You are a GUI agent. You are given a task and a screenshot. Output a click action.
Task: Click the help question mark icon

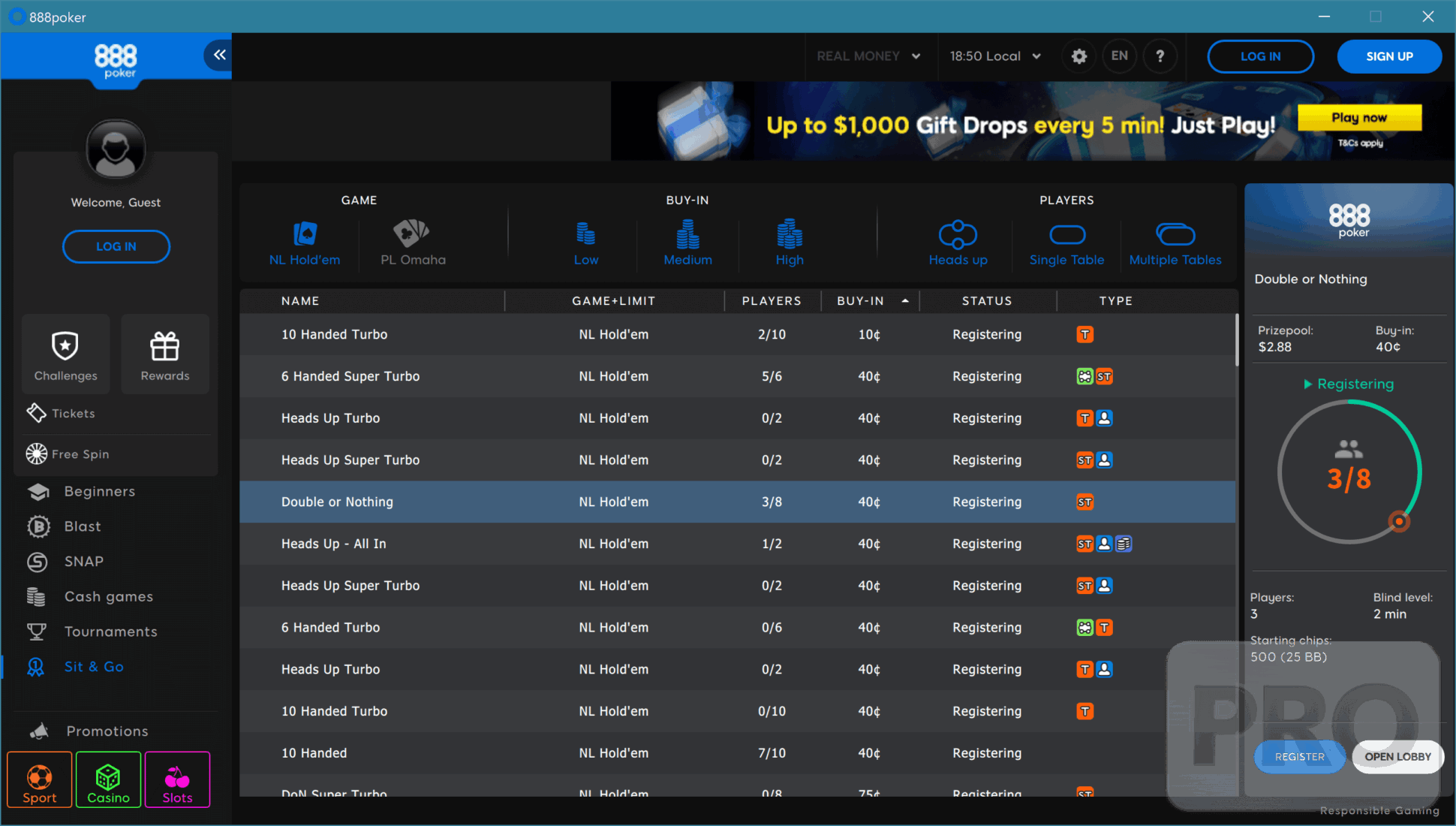[x=1160, y=56]
